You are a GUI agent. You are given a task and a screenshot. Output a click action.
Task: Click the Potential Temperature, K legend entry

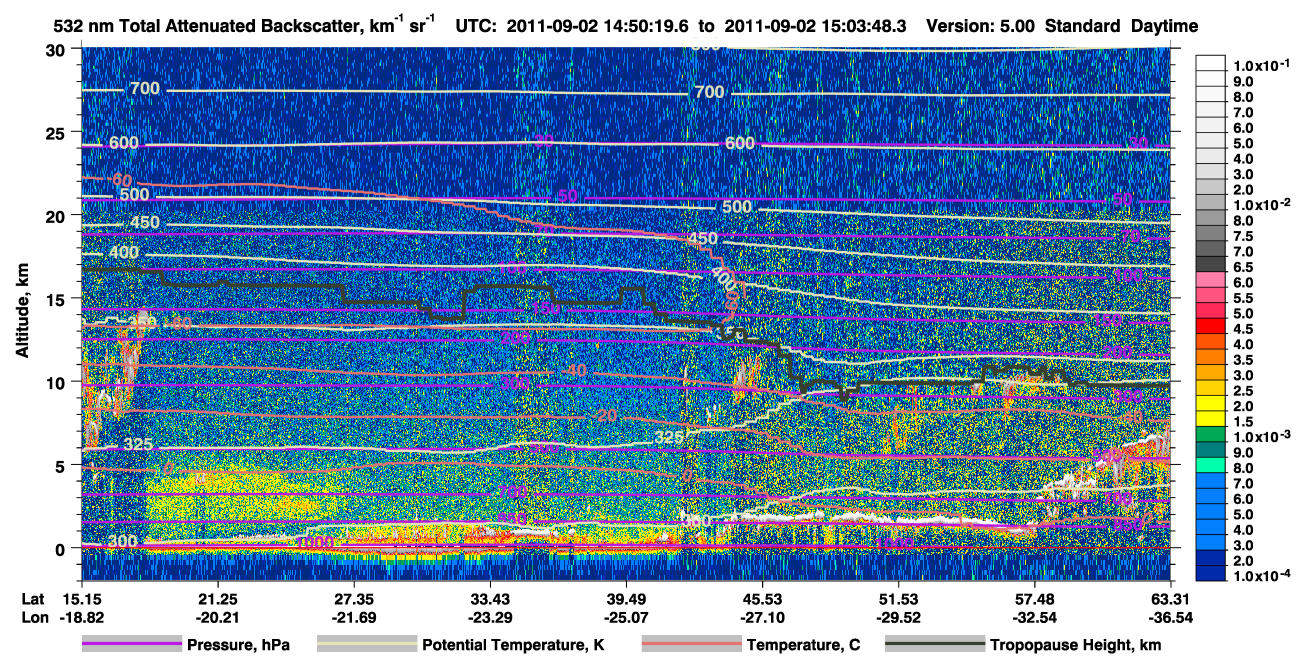461,645
